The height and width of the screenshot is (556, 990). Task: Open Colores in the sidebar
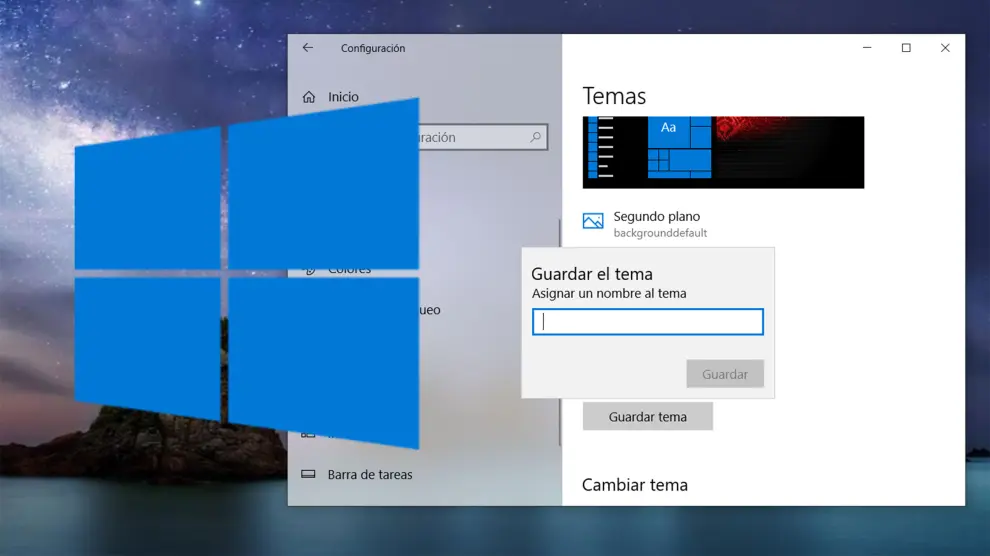point(350,270)
